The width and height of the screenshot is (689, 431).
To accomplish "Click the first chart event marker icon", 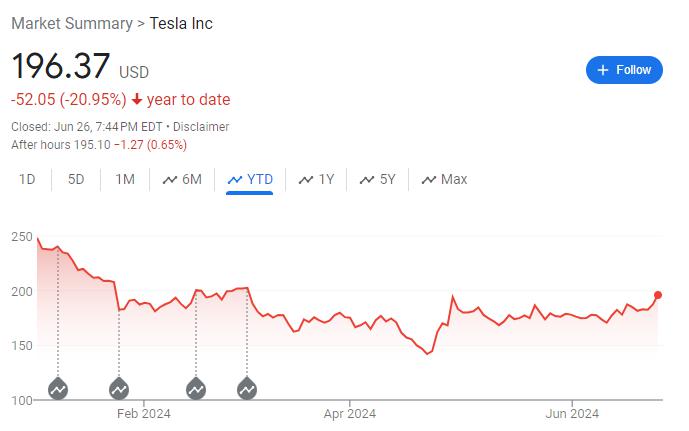I will (x=58, y=388).
